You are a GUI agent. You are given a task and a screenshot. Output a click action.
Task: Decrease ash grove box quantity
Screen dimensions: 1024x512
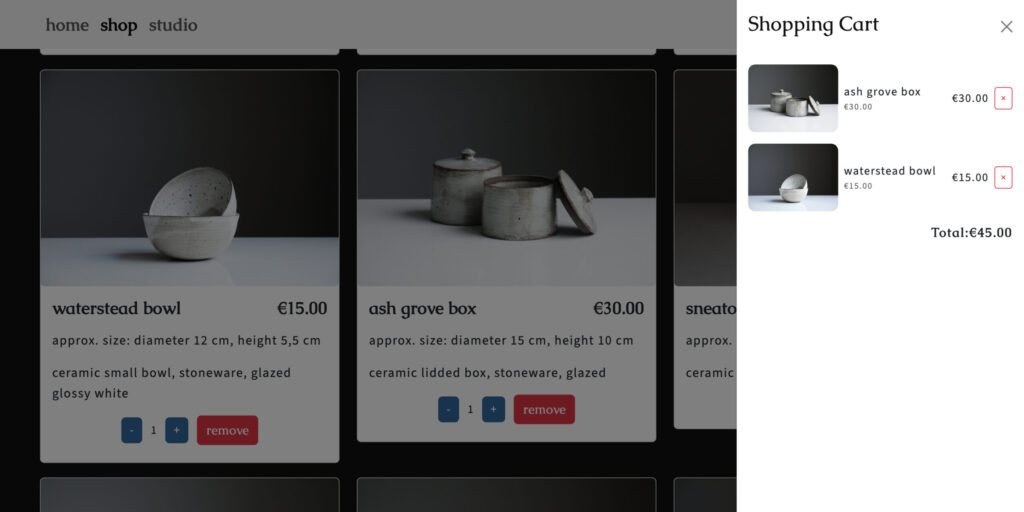[x=448, y=409]
